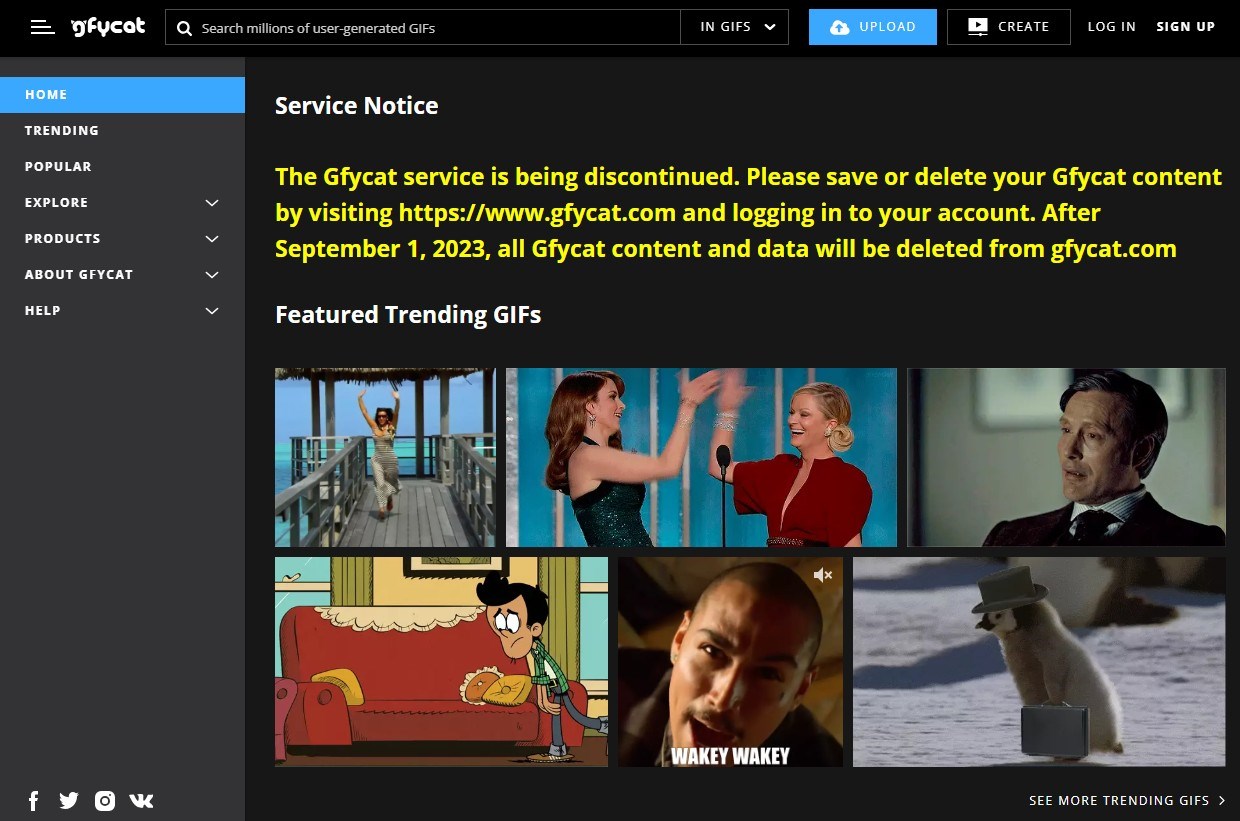Viewport: 1240px width, 821px height.
Task: Click the Log In link
Action: 1112,27
